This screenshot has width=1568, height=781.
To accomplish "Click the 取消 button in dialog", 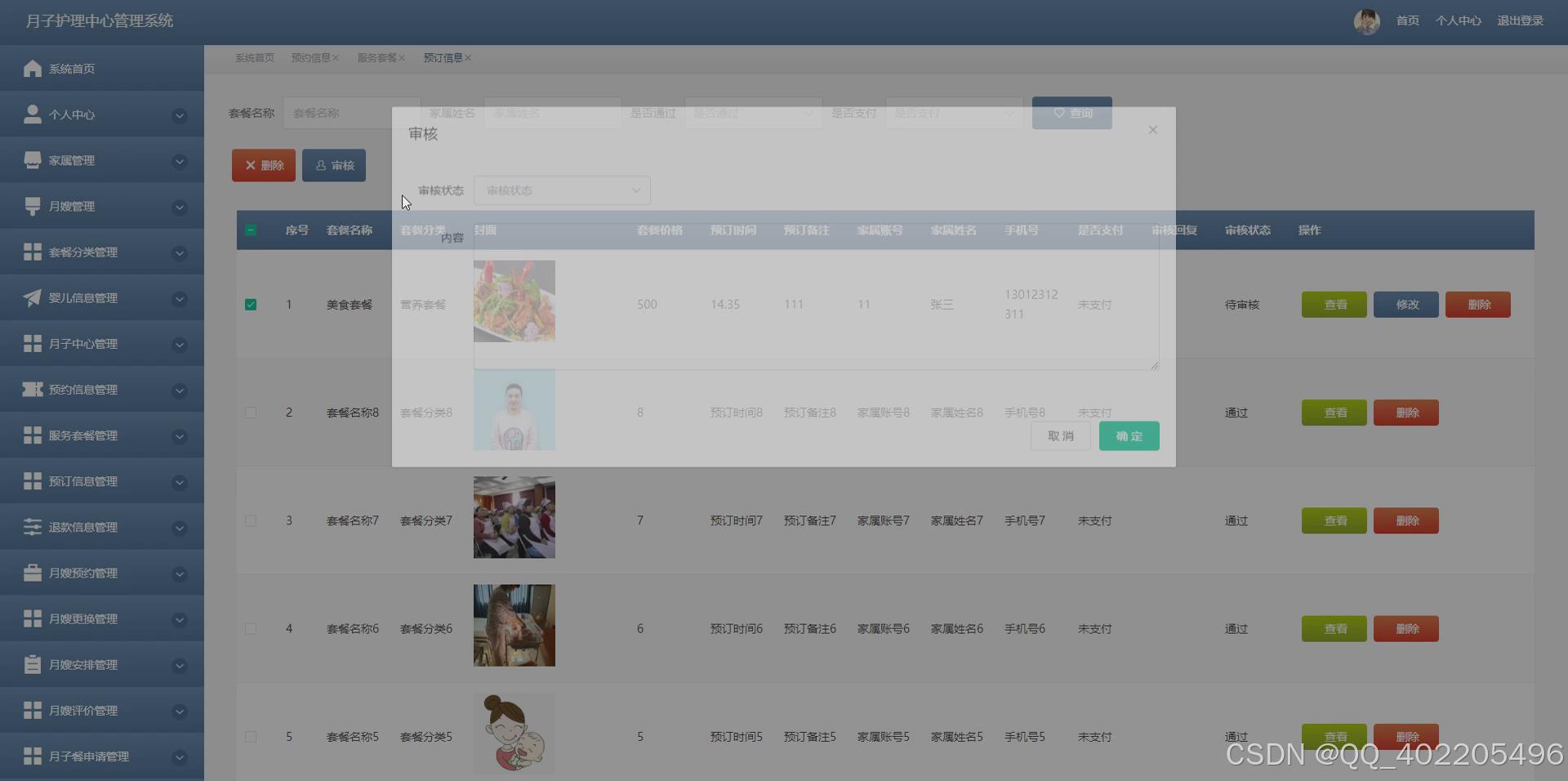I will click(x=1060, y=436).
